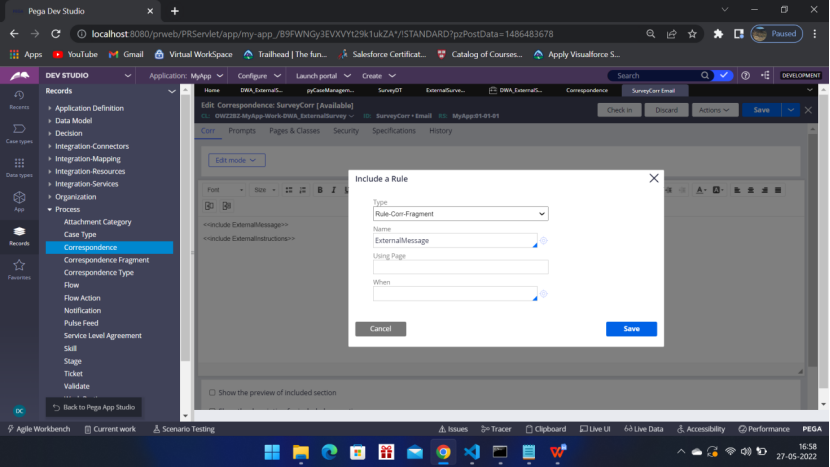Open the Recents sidebar icon
Screen dimensions: 830x467
[x=19, y=100]
